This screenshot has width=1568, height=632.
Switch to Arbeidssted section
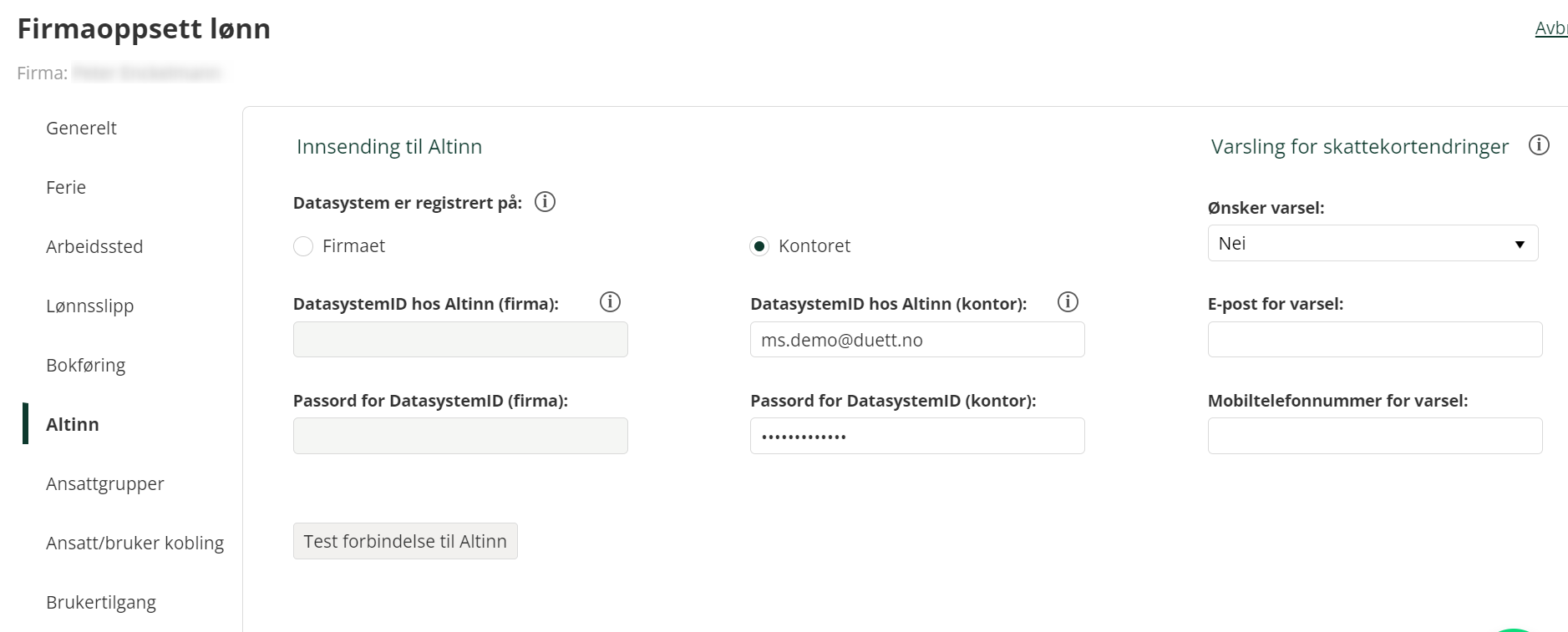click(x=94, y=246)
